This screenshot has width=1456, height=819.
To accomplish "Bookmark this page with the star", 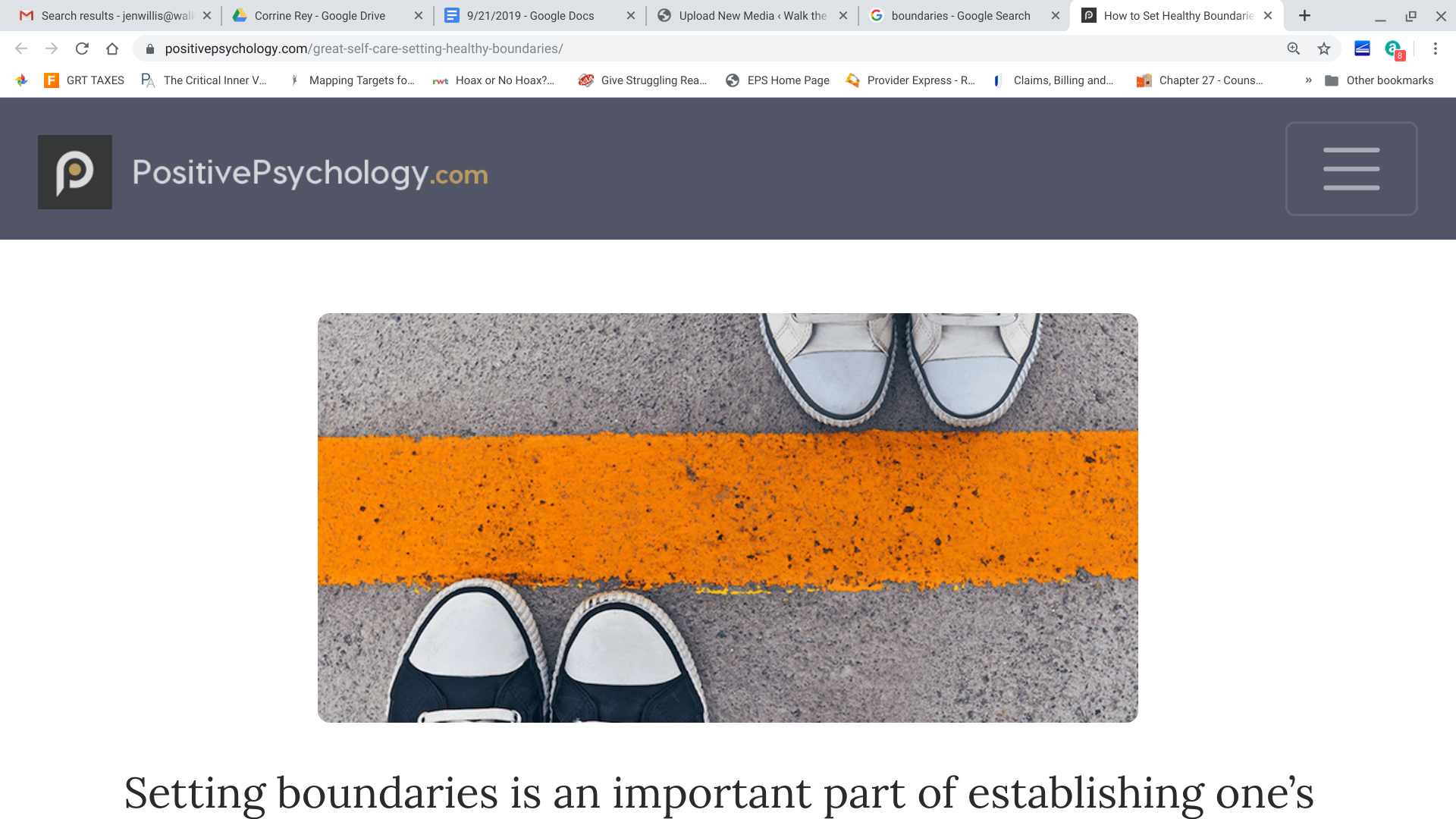I will [x=1324, y=49].
